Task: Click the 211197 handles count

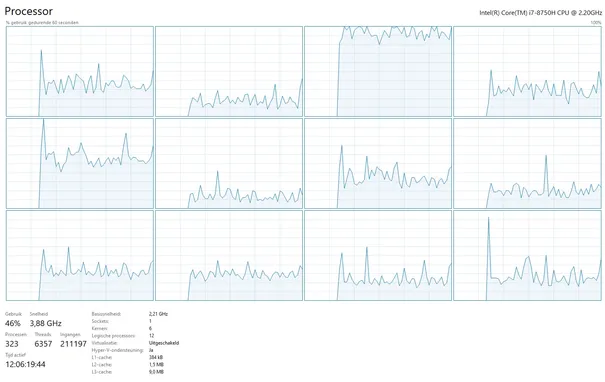Action: (73, 344)
